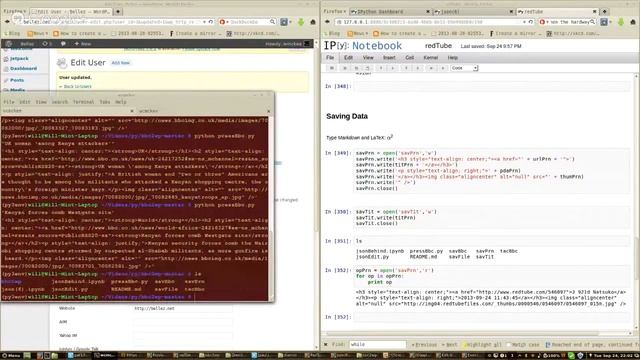Toggle Highlight all in the find bar
The image size is (640, 360).
[482, 344]
